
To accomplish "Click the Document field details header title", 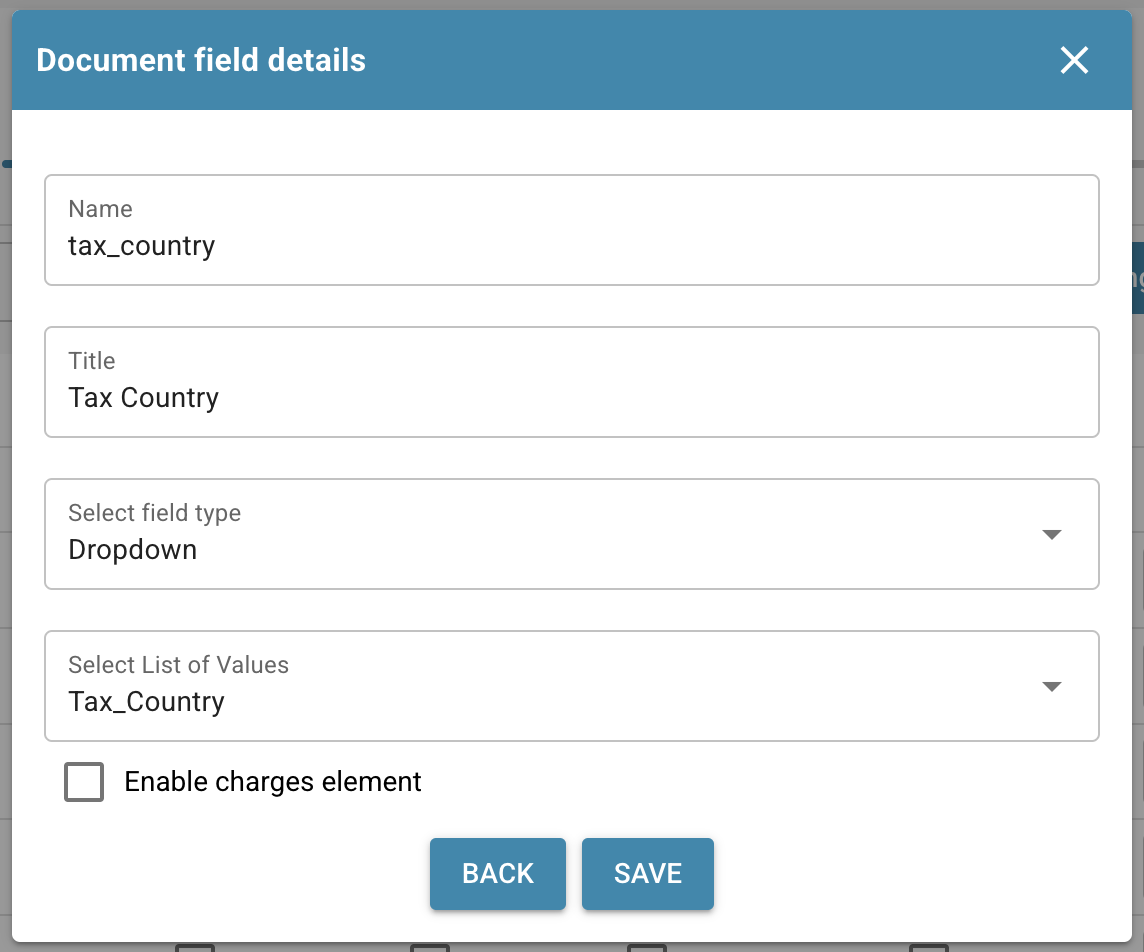I will [201, 61].
